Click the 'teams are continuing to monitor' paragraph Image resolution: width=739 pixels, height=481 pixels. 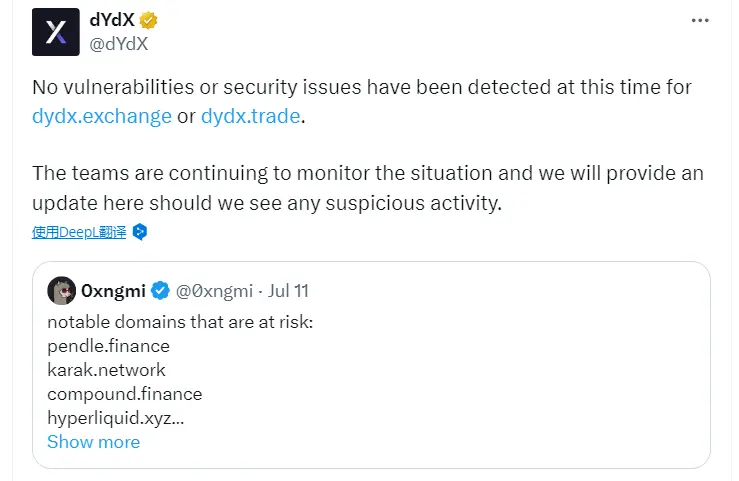[367, 173]
